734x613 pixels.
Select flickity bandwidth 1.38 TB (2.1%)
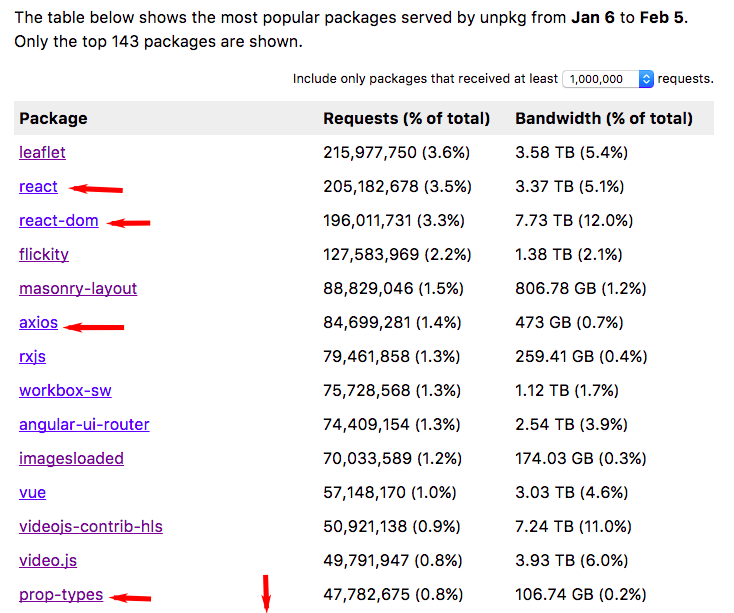tap(569, 255)
